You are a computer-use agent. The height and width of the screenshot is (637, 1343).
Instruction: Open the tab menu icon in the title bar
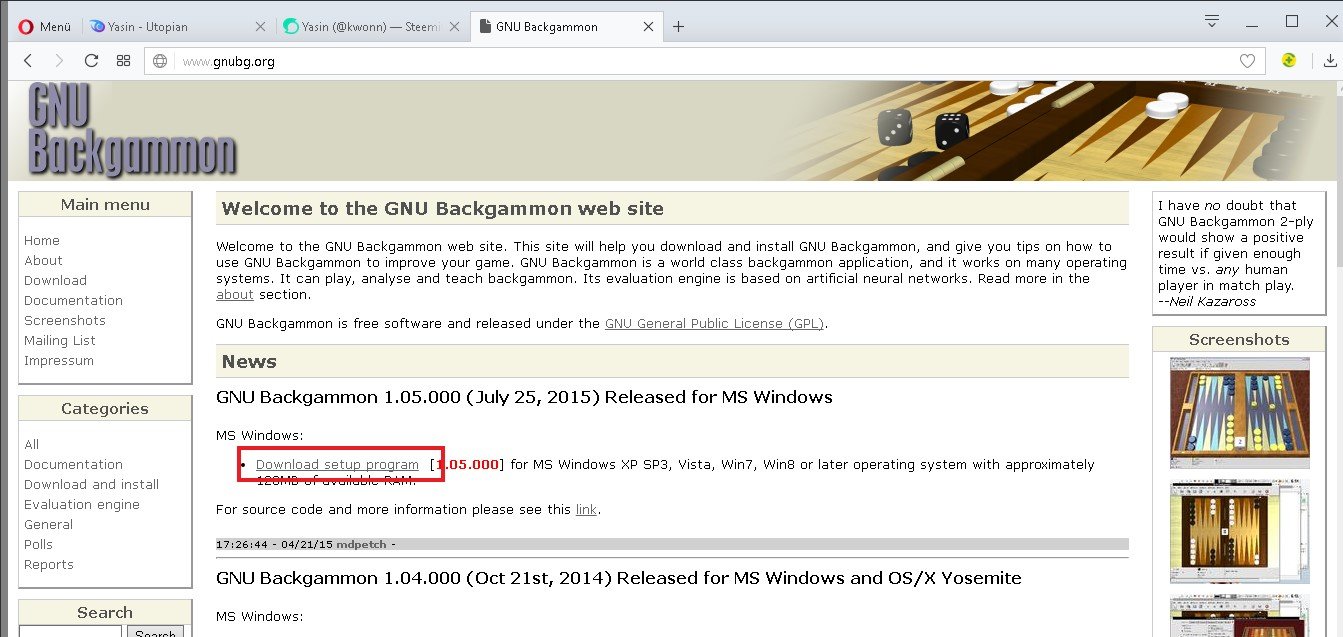1212,20
